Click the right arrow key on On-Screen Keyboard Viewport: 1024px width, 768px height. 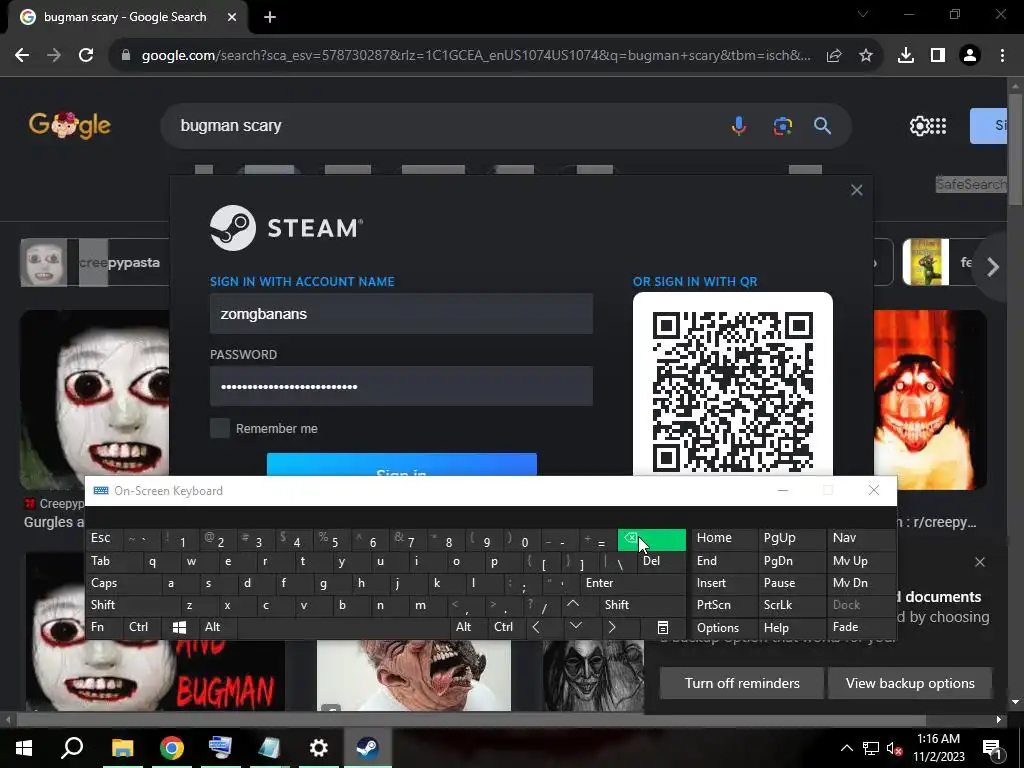click(x=612, y=628)
